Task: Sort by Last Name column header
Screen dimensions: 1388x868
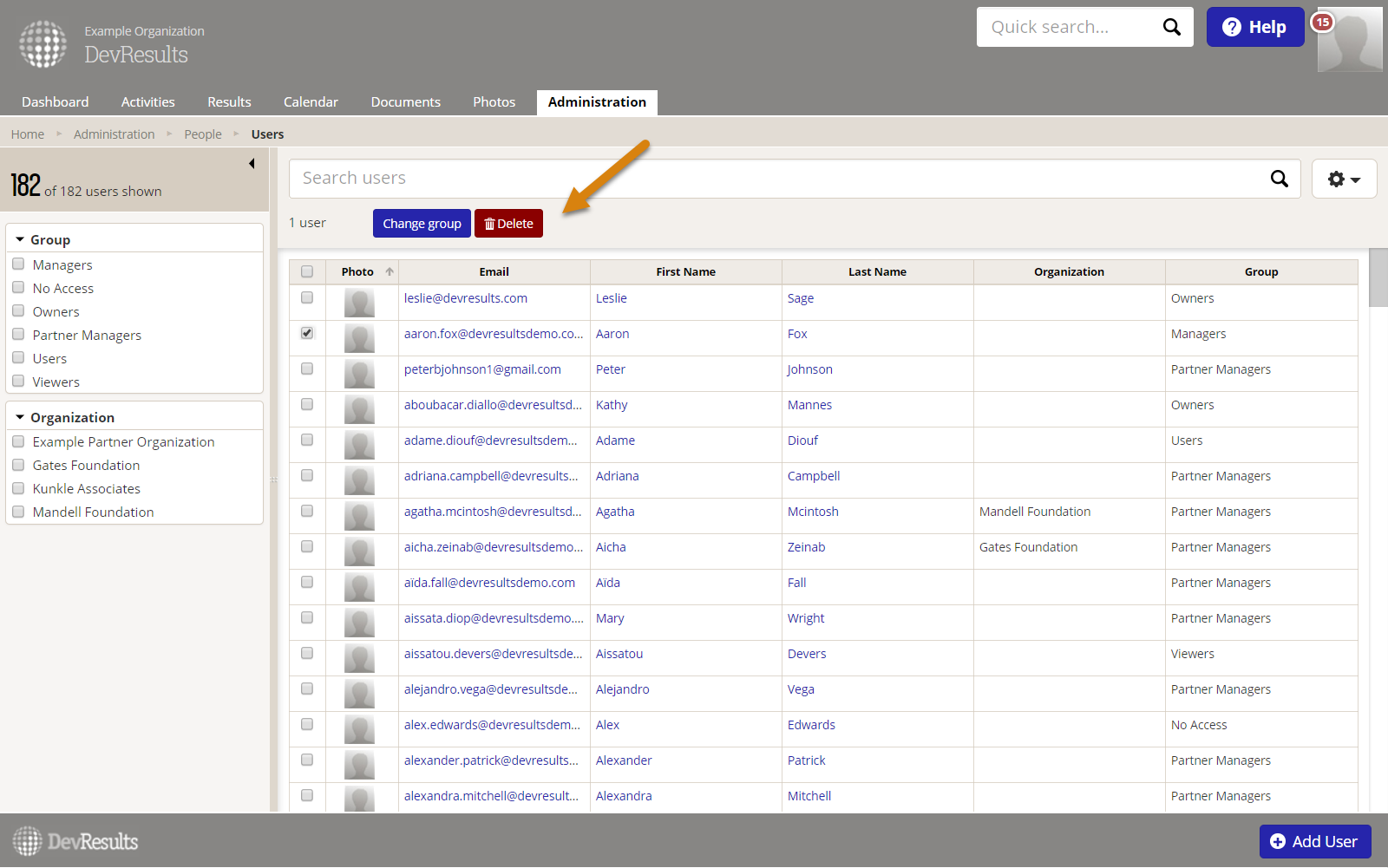Action: tap(878, 271)
